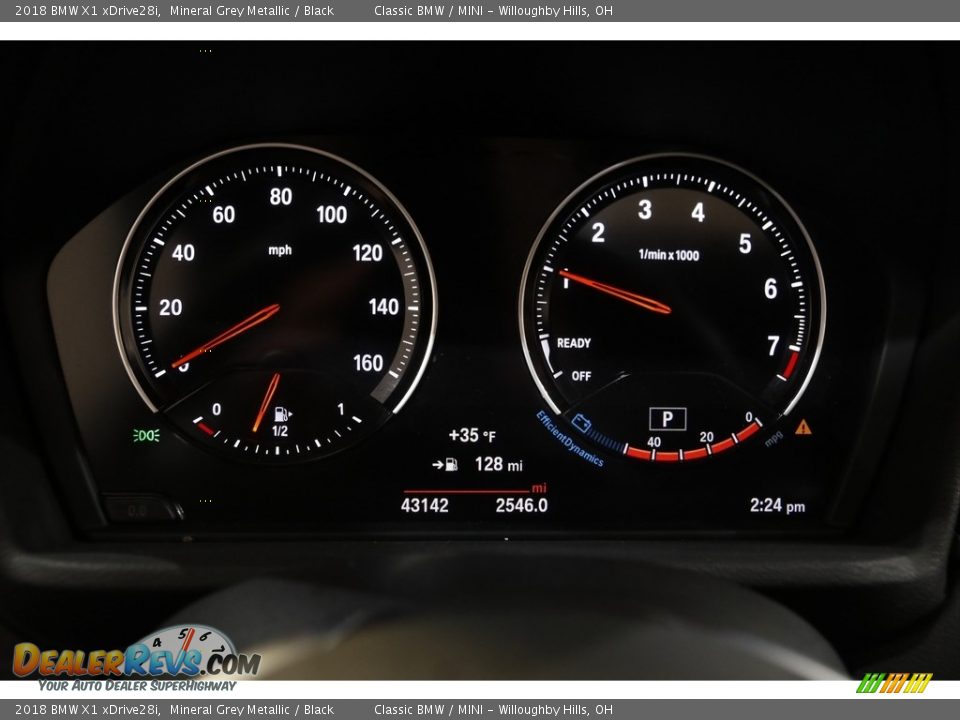The image size is (960, 720).
Task: Click the 3 mark on tachometer
Action: (645, 209)
